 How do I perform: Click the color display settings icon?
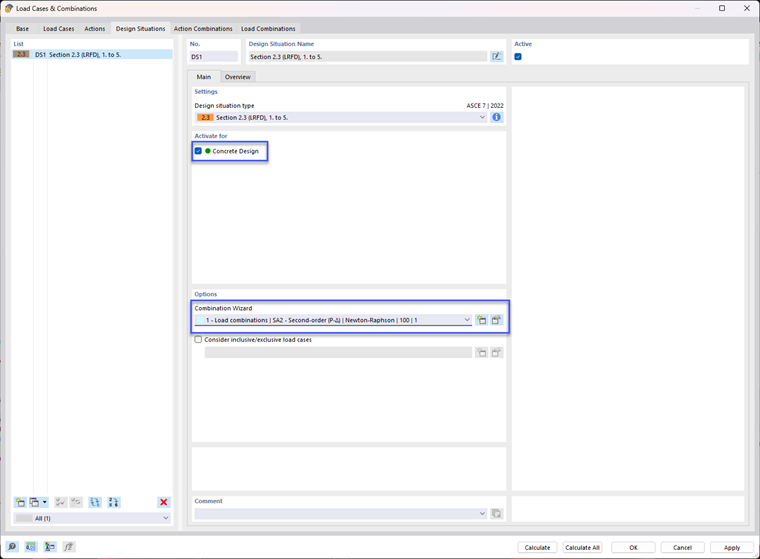tap(49, 547)
